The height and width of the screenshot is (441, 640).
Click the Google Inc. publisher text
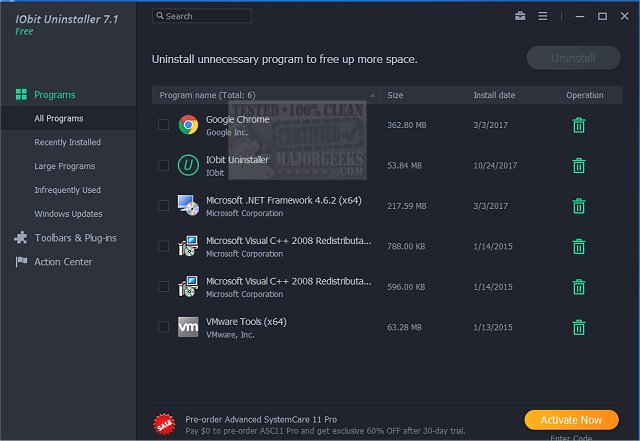[x=227, y=132]
